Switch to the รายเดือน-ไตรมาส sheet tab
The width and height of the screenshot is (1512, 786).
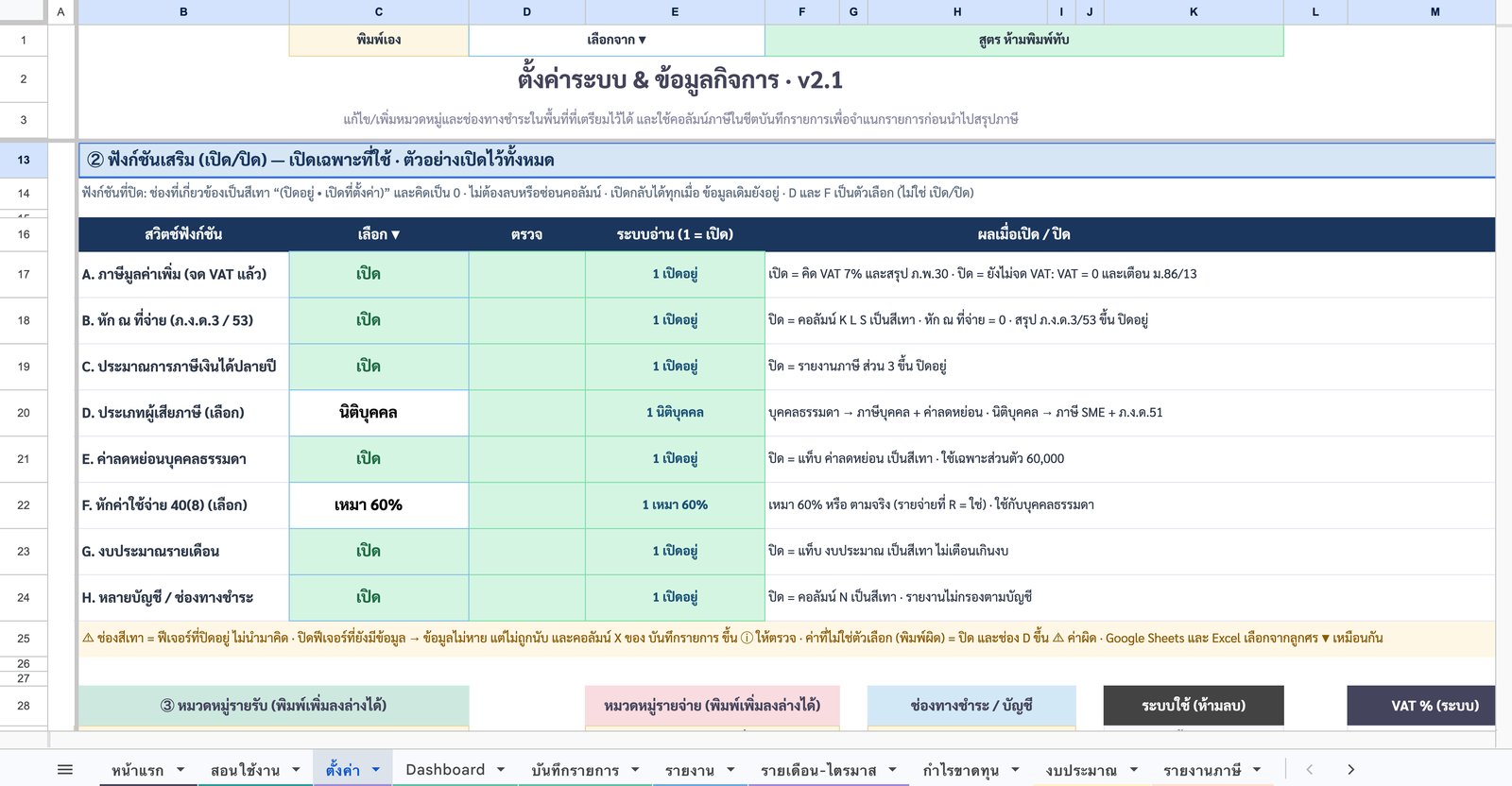[x=818, y=770]
